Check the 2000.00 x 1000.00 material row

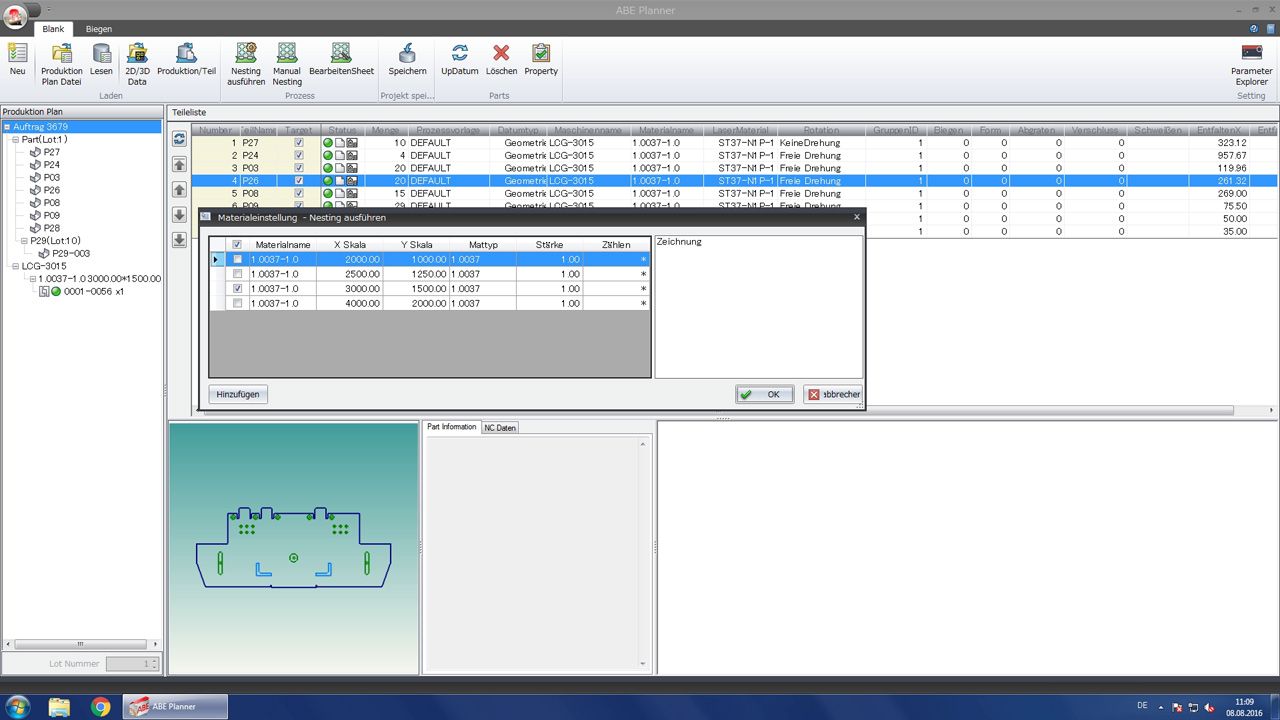pyautogui.click(x=237, y=259)
